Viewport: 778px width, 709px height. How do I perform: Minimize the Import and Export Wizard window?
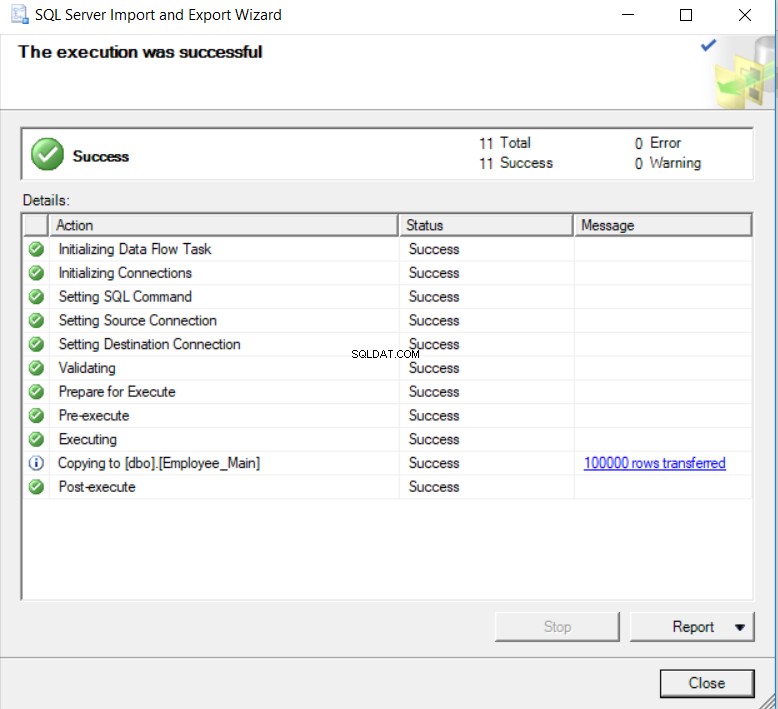[628, 15]
